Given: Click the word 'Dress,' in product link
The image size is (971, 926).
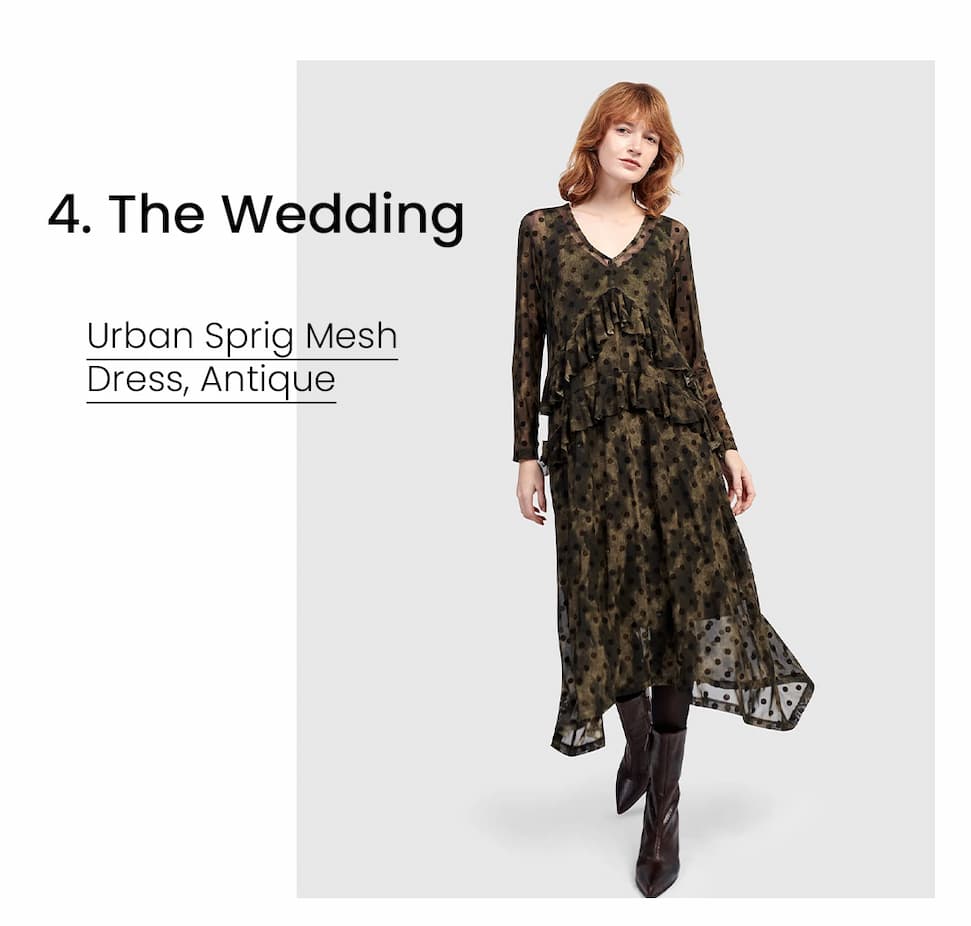Looking at the screenshot, I should pos(138,379).
